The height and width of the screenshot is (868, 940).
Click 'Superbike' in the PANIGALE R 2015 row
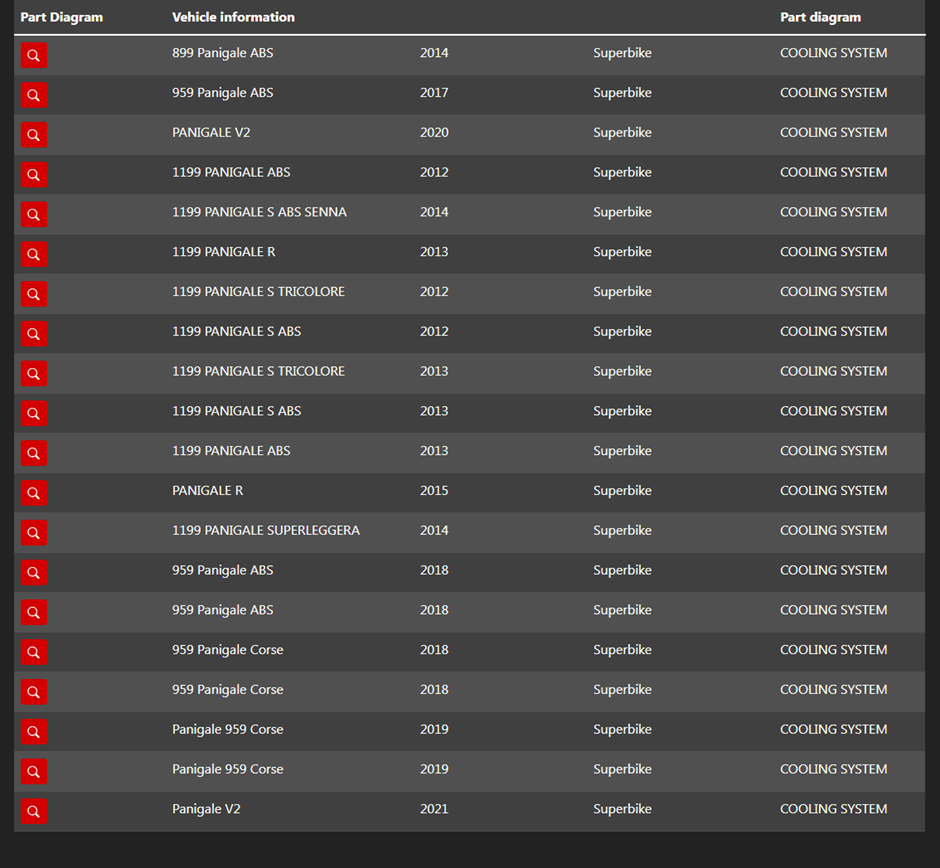(622, 490)
